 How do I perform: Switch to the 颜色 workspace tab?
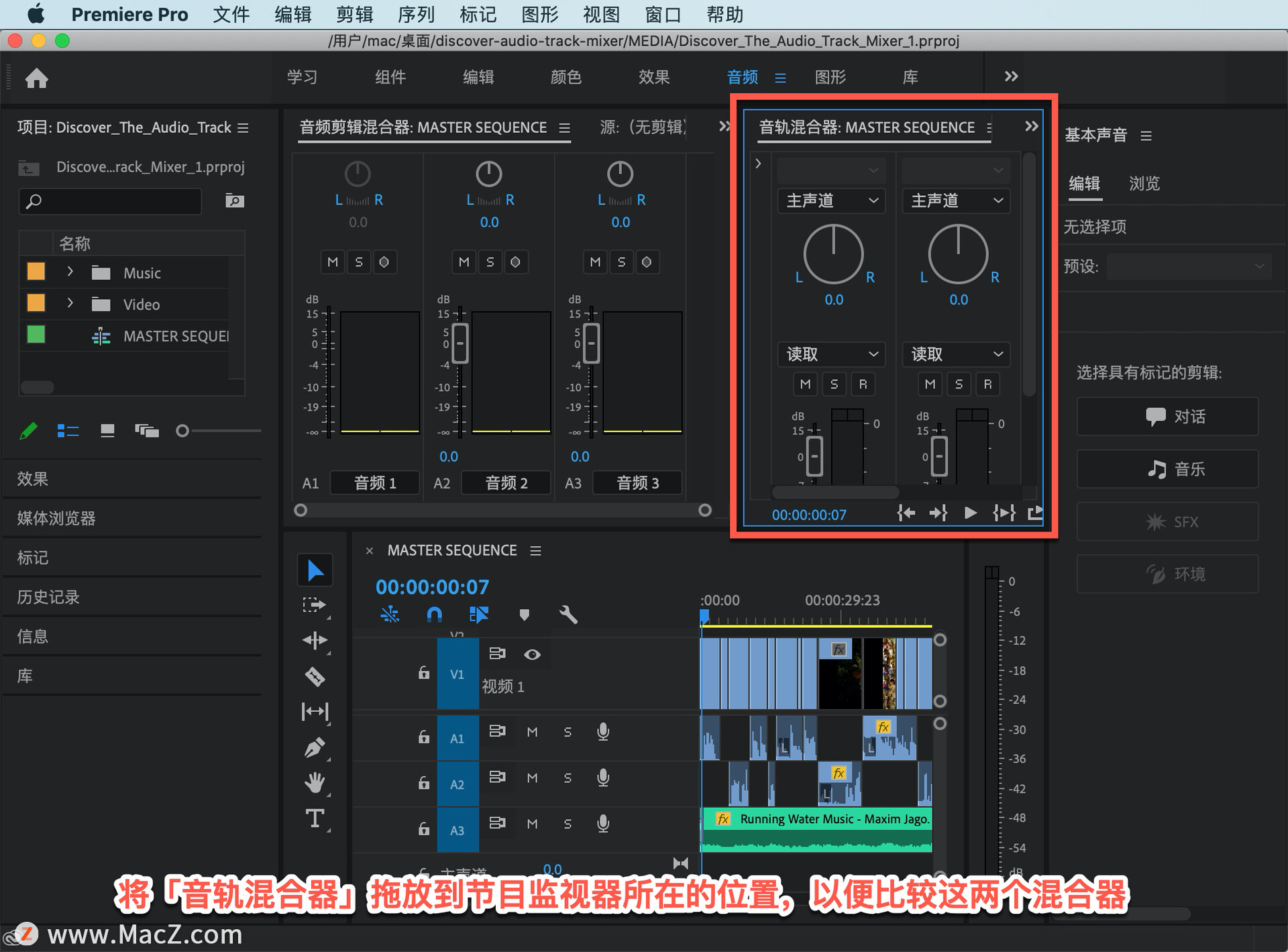566,77
